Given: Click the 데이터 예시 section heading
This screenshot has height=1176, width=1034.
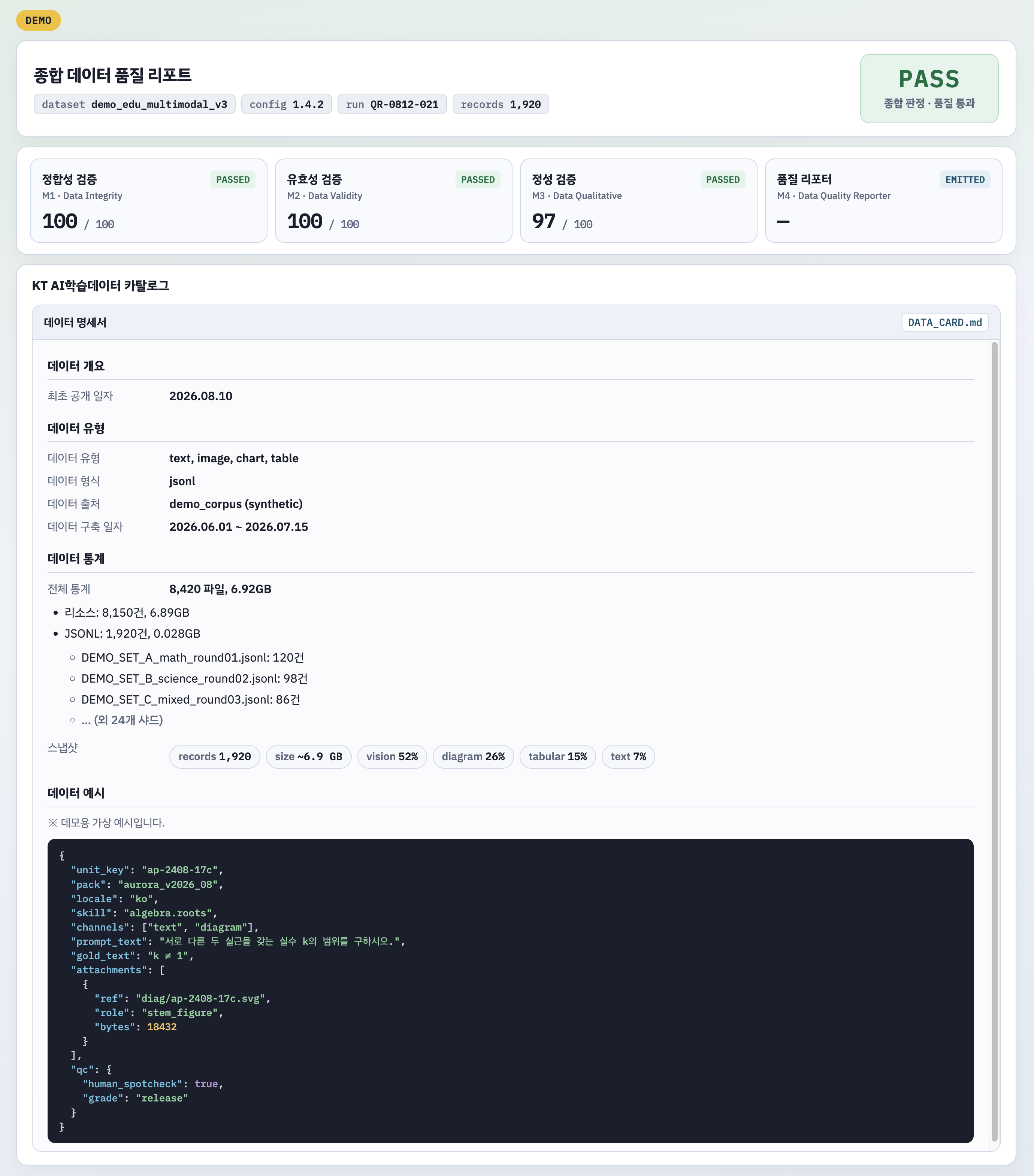Looking at the screenshot, I should tap(76, 793).
